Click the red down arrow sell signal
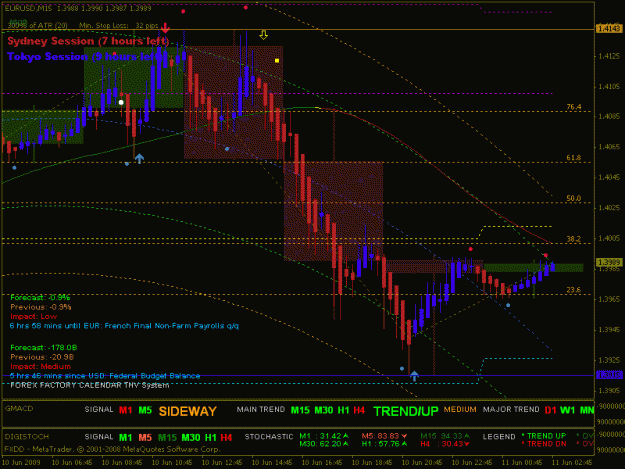This screenshot has width=625, height=469. pyautogui.click(x=165, y=28)
